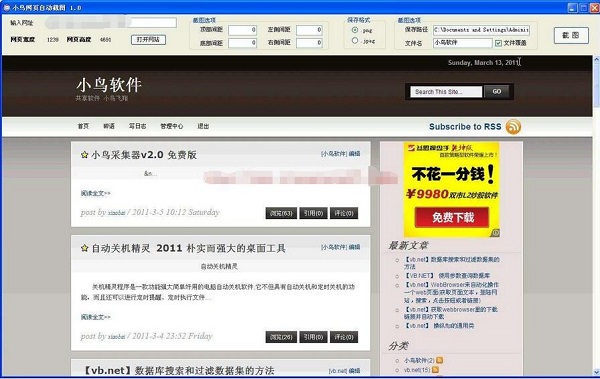Select the .jpeg save format option
Viewport: 600px width, 379px height.
coord(355,41)
